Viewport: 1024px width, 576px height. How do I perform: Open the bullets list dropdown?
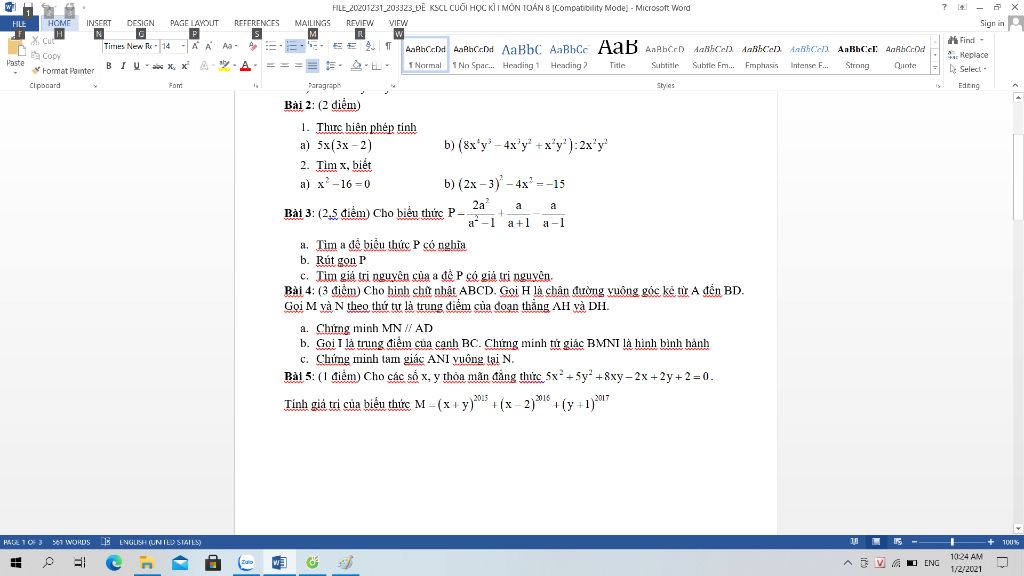pyautogui.click(x=281, y=46)
